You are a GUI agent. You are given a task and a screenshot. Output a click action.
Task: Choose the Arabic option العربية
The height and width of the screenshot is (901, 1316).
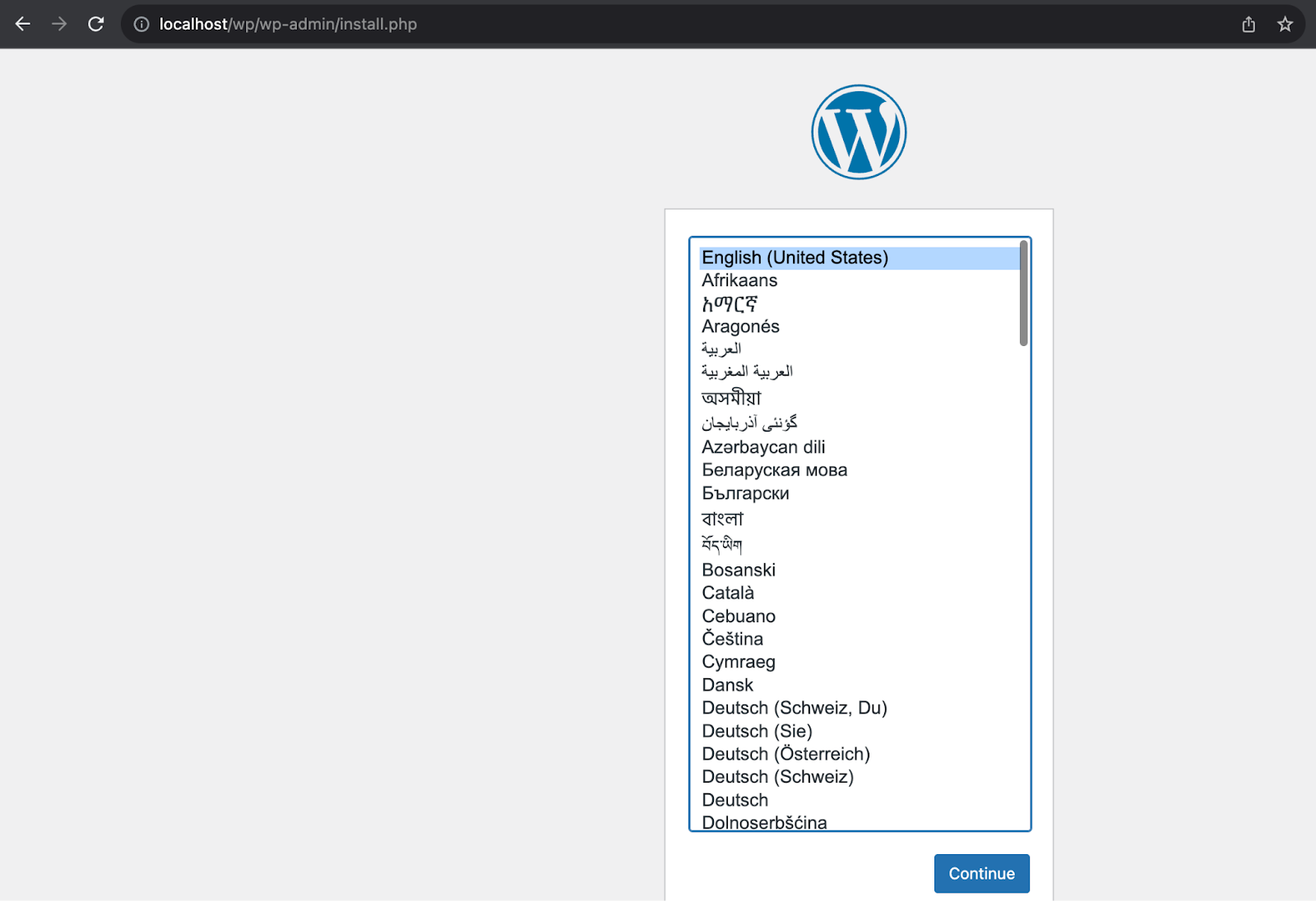pyautogui.click(x=860, y=349)
